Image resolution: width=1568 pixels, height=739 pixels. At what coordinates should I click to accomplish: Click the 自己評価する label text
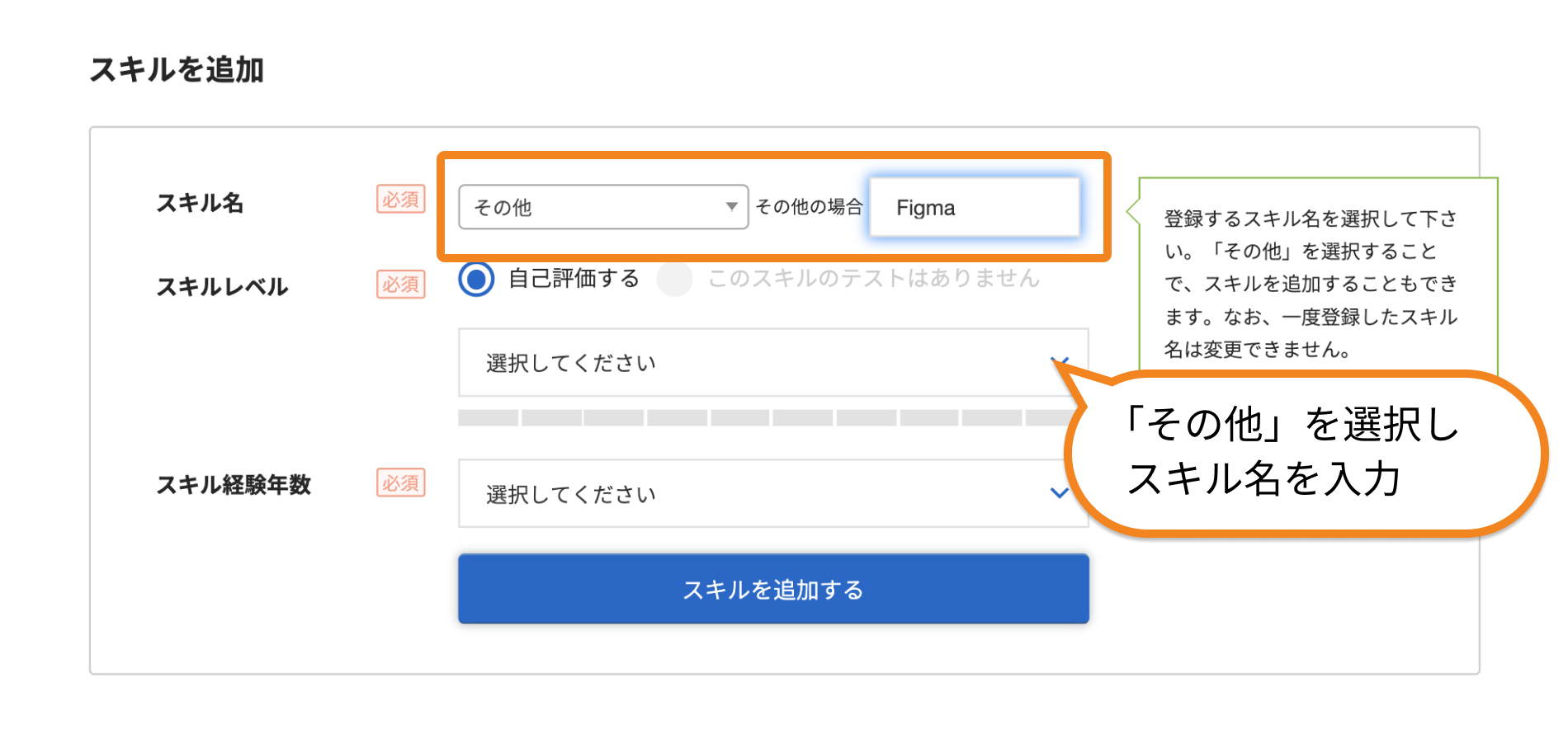point(574,279)
